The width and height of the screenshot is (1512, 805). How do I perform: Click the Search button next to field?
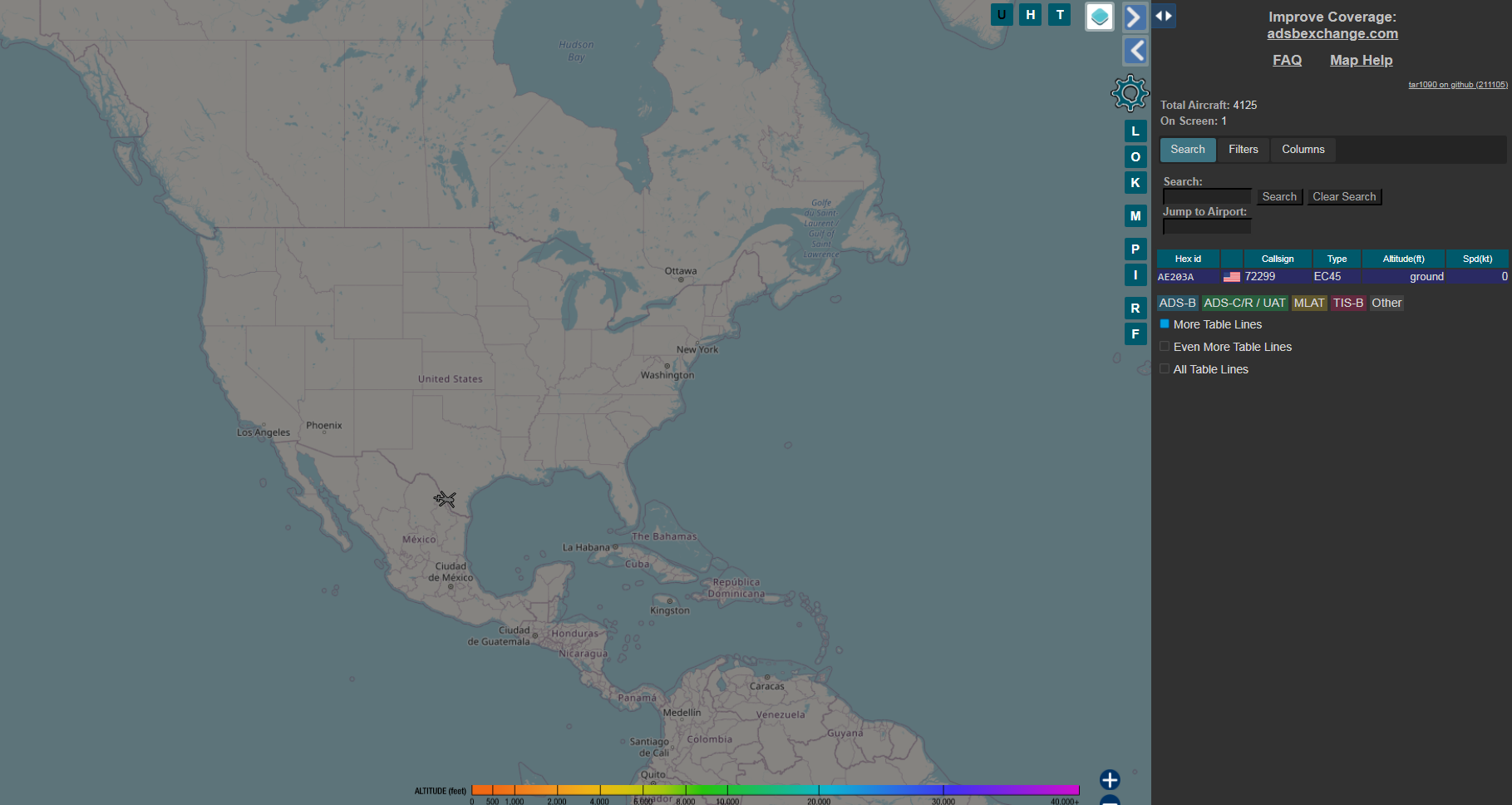coord(1279,197)
